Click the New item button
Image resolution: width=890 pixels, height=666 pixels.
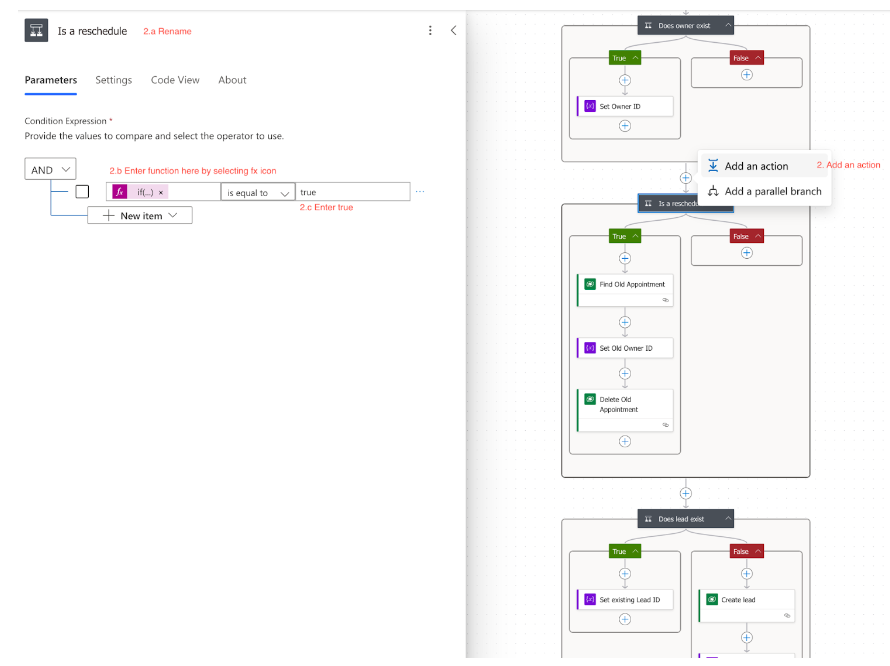pos(140,215)
